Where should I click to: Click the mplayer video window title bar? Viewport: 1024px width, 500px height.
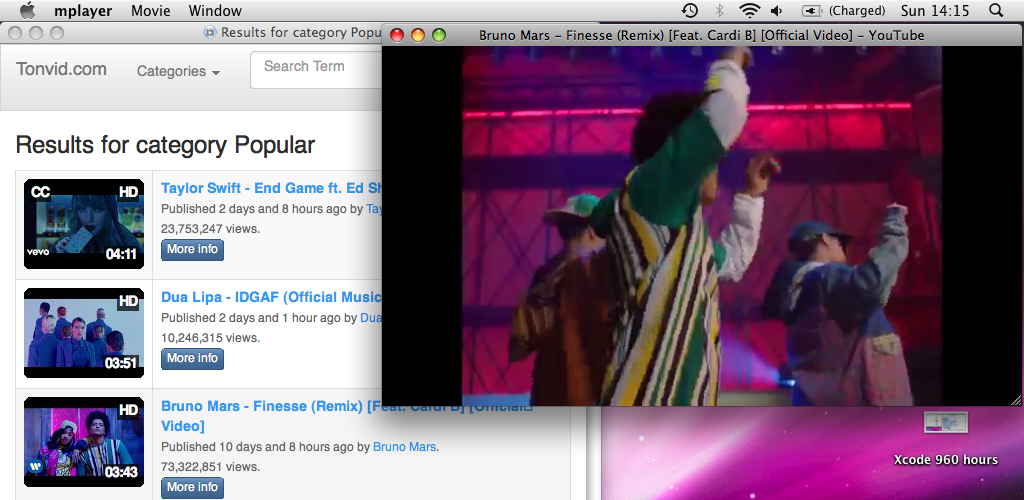702,35
